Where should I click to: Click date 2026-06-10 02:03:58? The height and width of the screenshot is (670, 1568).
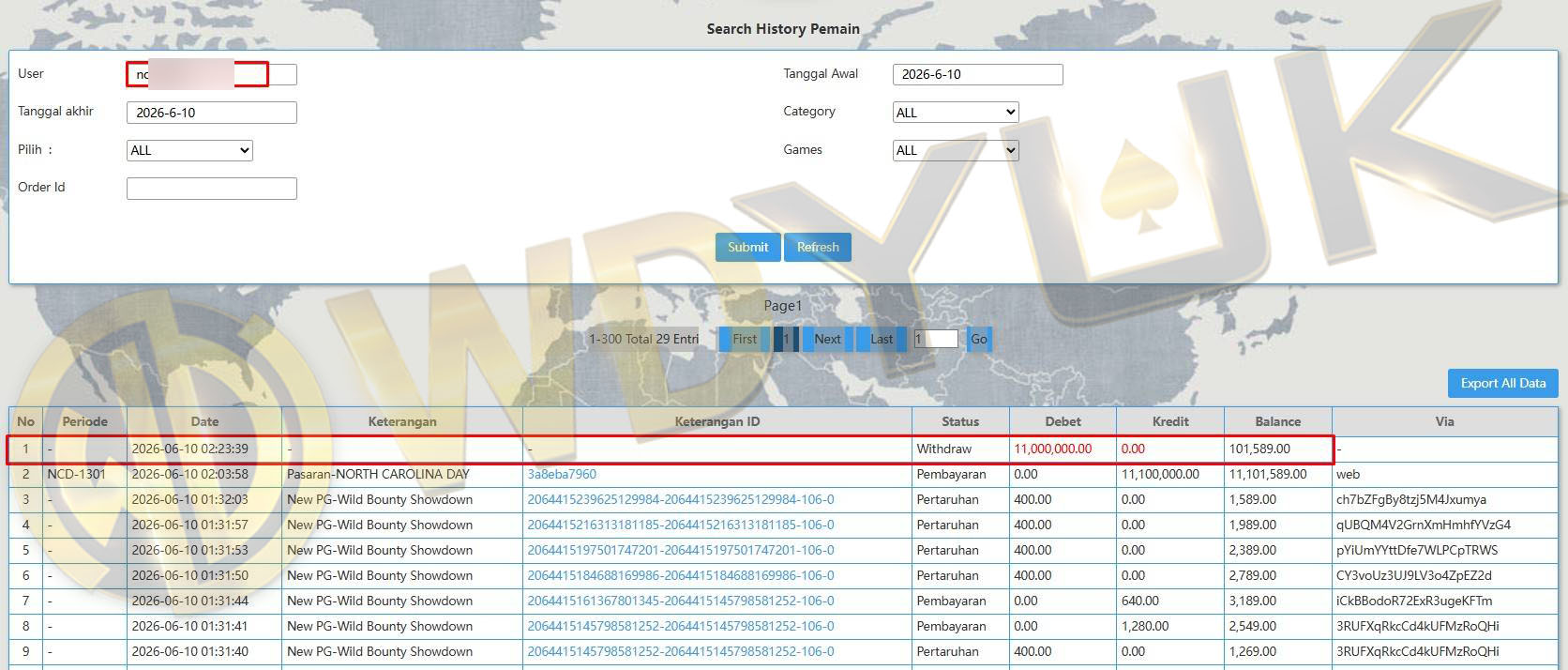(190, 474)
